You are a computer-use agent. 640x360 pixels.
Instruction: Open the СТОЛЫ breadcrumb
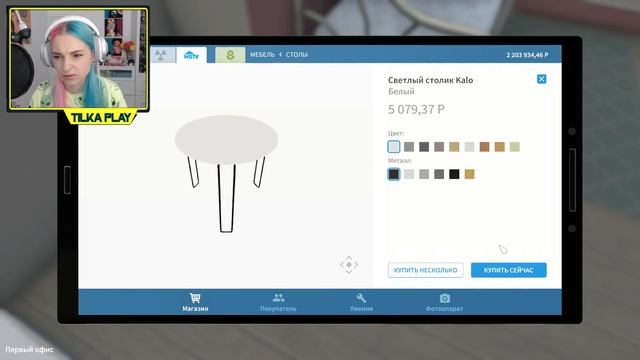point(297,55)
